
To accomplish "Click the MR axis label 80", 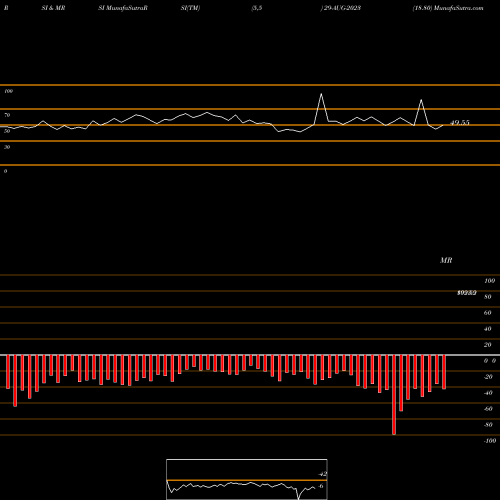I will [x=487, y=297].
